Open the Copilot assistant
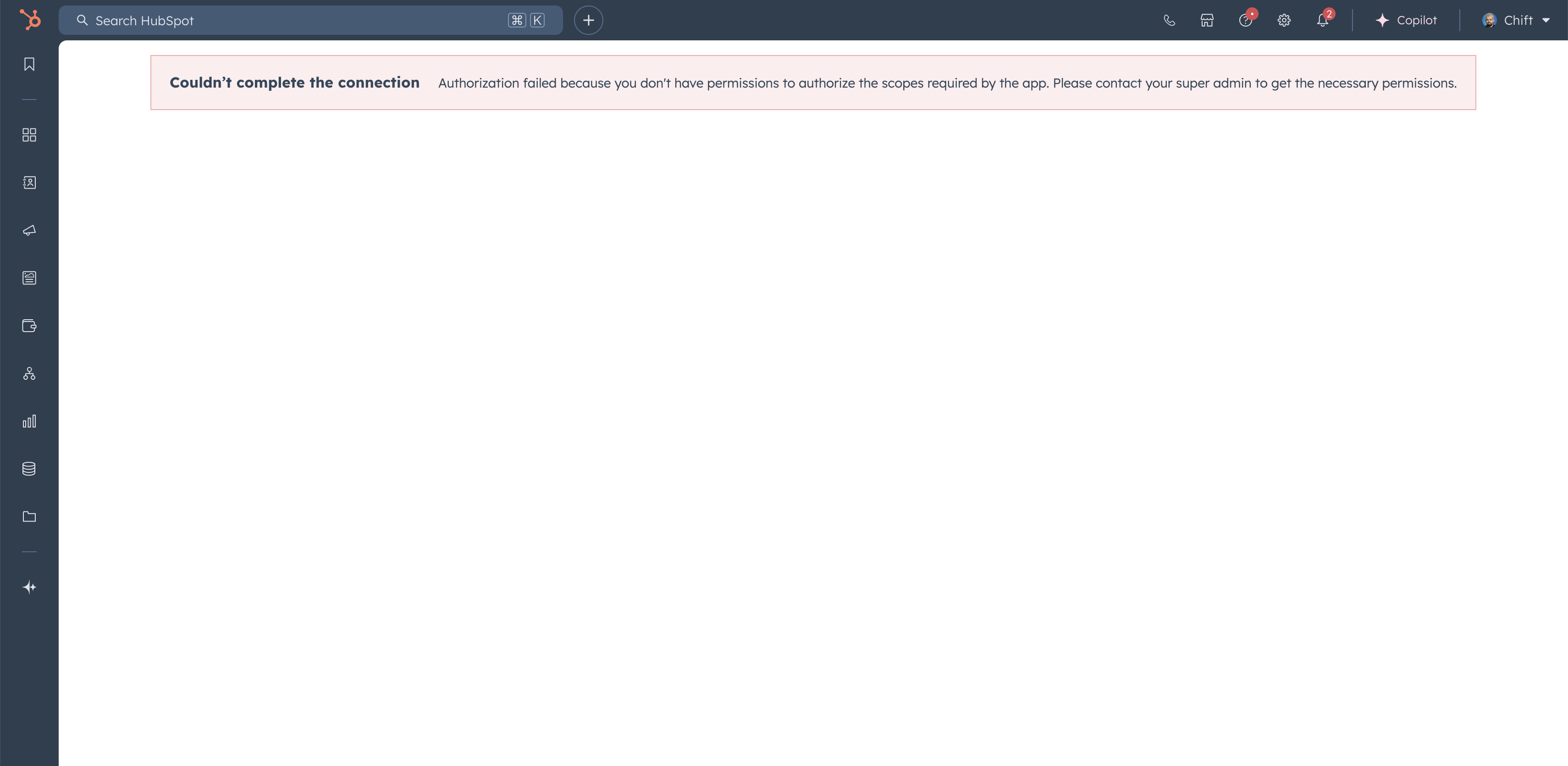The width and height of the screenshot is (1568, 766). pos(1406,21)
